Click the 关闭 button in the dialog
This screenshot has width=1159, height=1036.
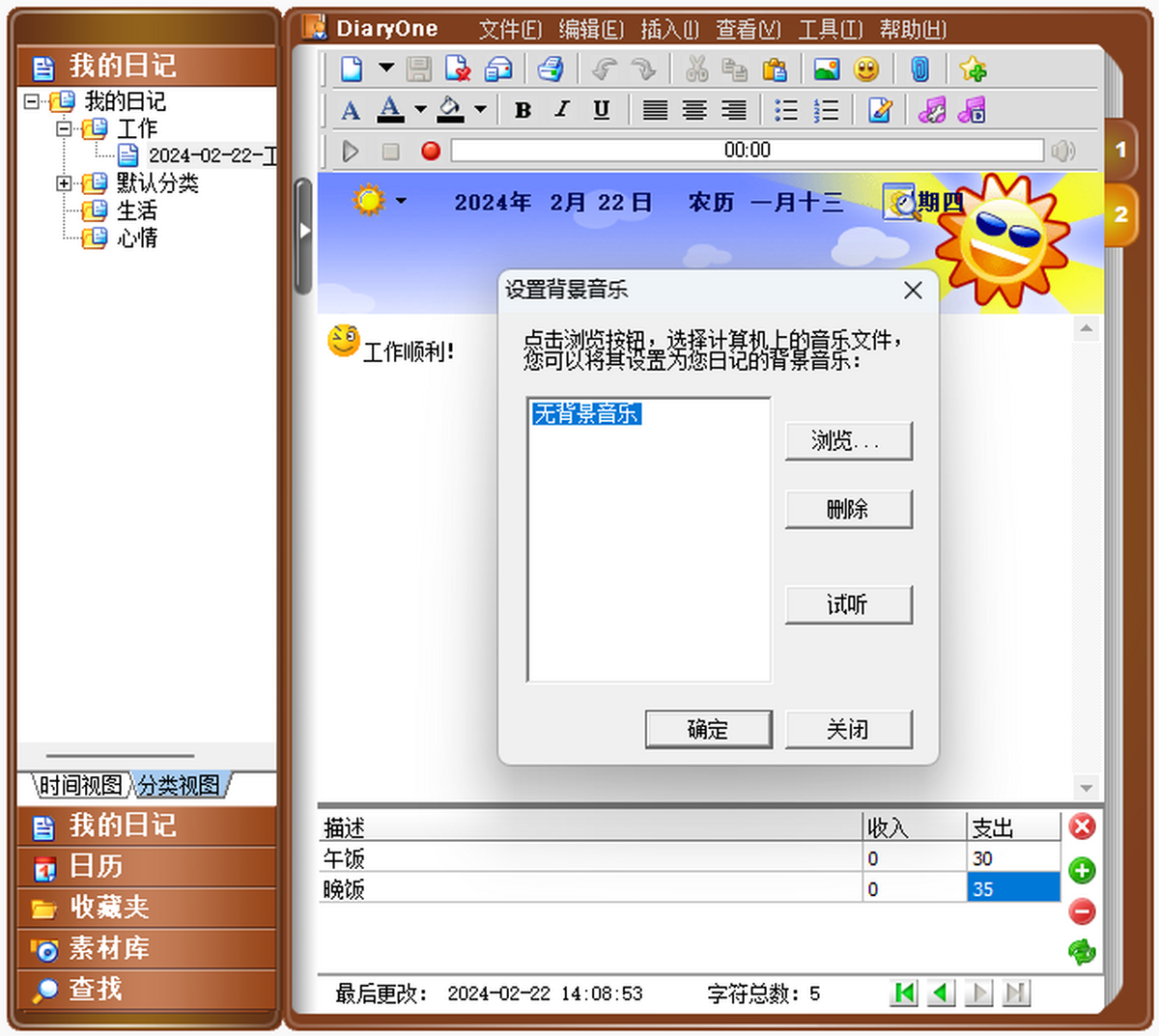click(848, 729)
